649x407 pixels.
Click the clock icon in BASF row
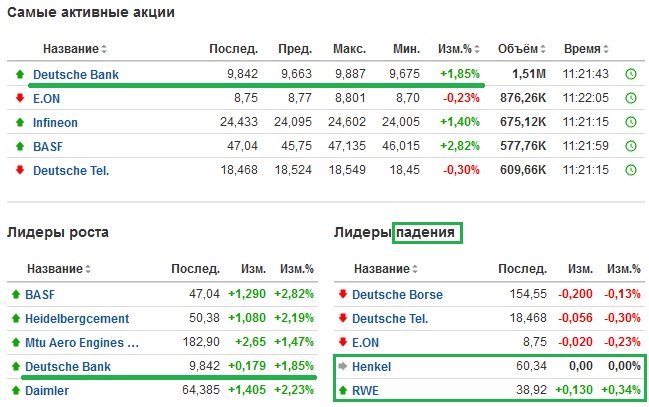[630, 146]
